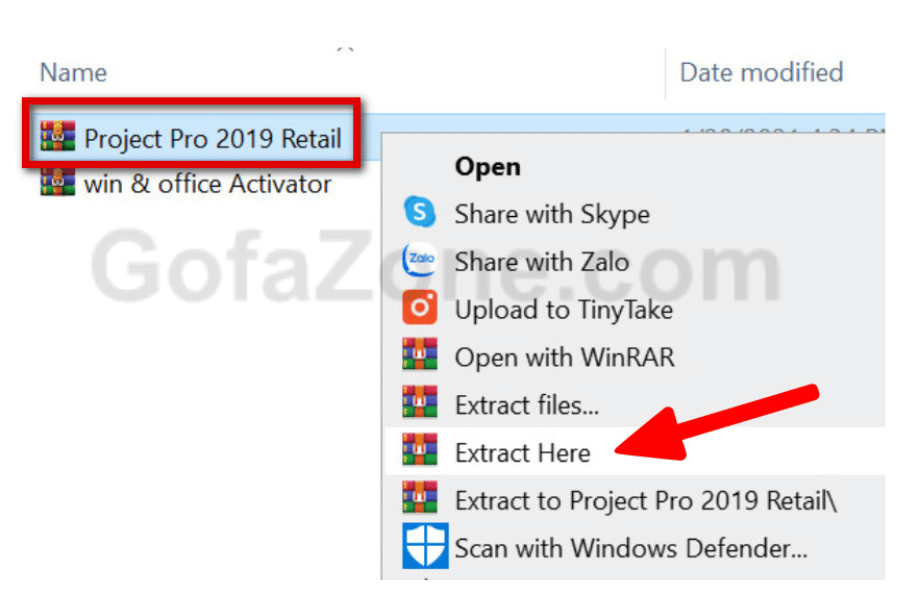Choose Open with WinRAR
The width and height of the screenshot is (900, 600).
pos(564,357)
